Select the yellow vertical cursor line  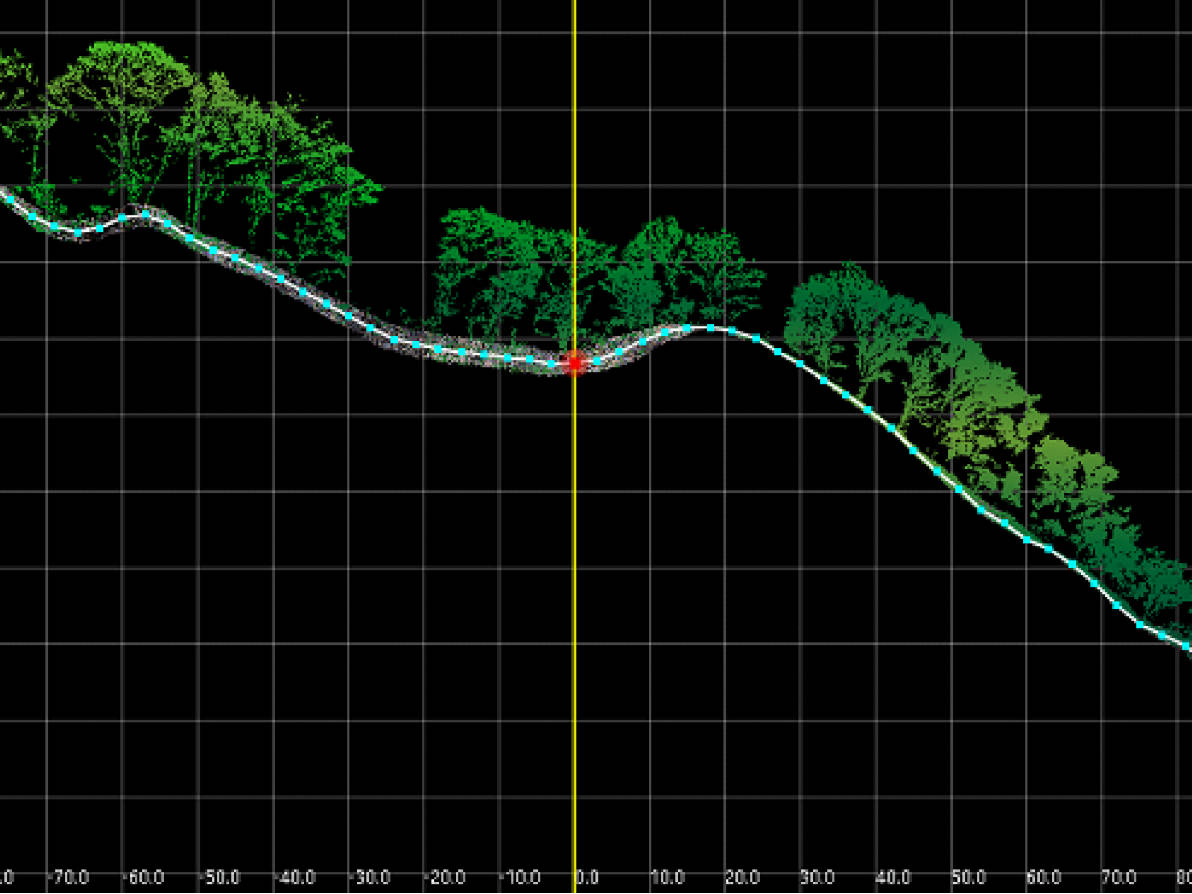[574, 447]
